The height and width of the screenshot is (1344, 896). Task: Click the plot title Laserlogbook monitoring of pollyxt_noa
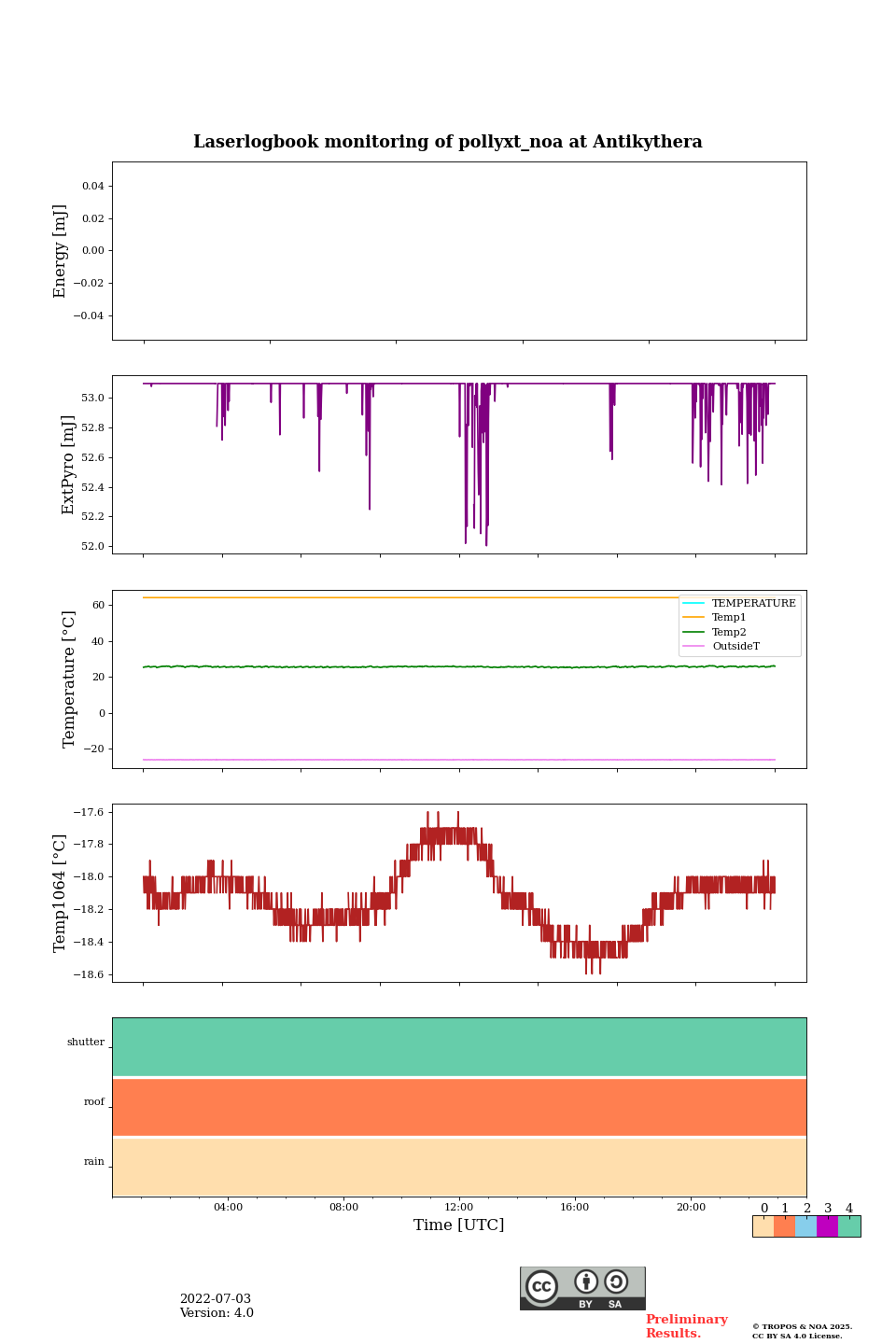448,142
